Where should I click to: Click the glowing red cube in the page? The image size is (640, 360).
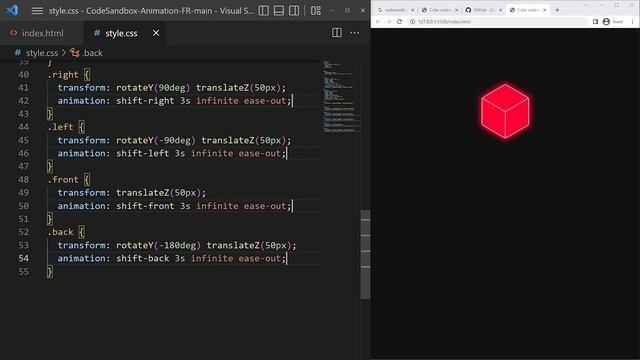coord(505,111)
